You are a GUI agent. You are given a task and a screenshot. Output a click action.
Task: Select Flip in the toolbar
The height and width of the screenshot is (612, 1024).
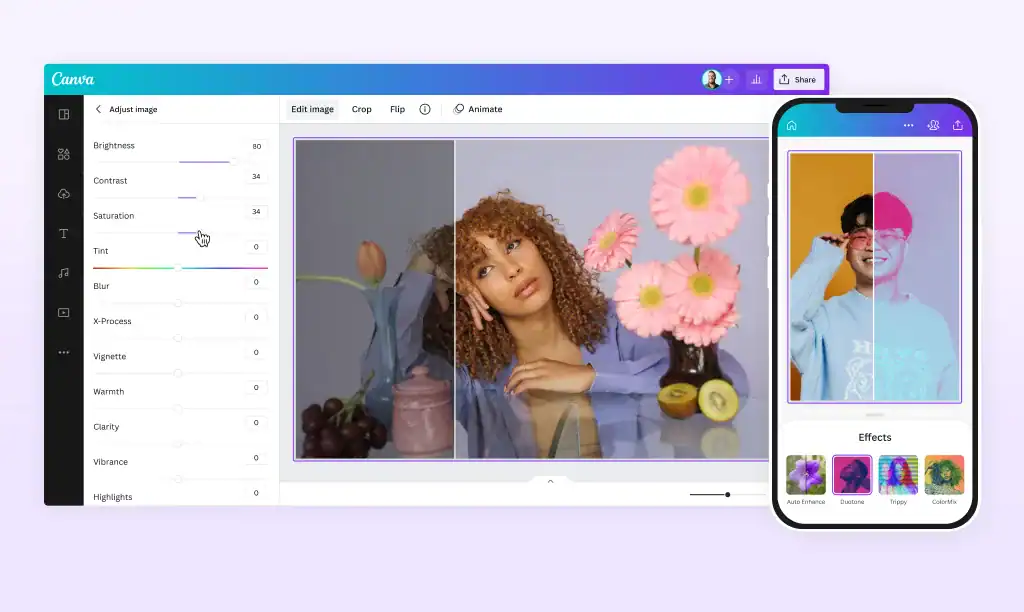[397, 109]
